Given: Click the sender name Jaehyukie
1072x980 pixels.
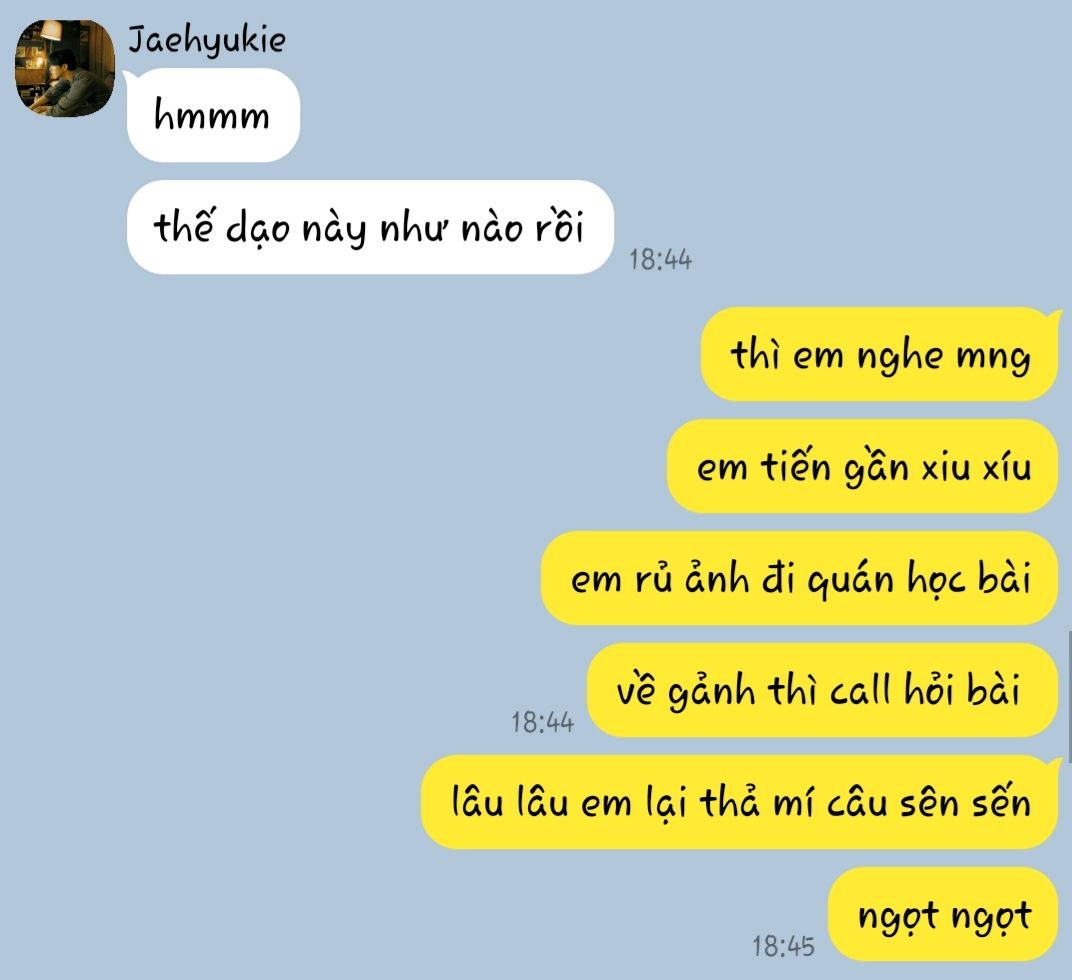Looking at the screenshot, I should [x=207, y=40].
